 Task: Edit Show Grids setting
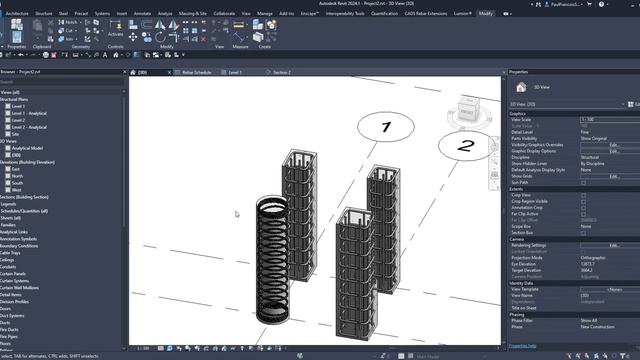[x=610, y=176]
